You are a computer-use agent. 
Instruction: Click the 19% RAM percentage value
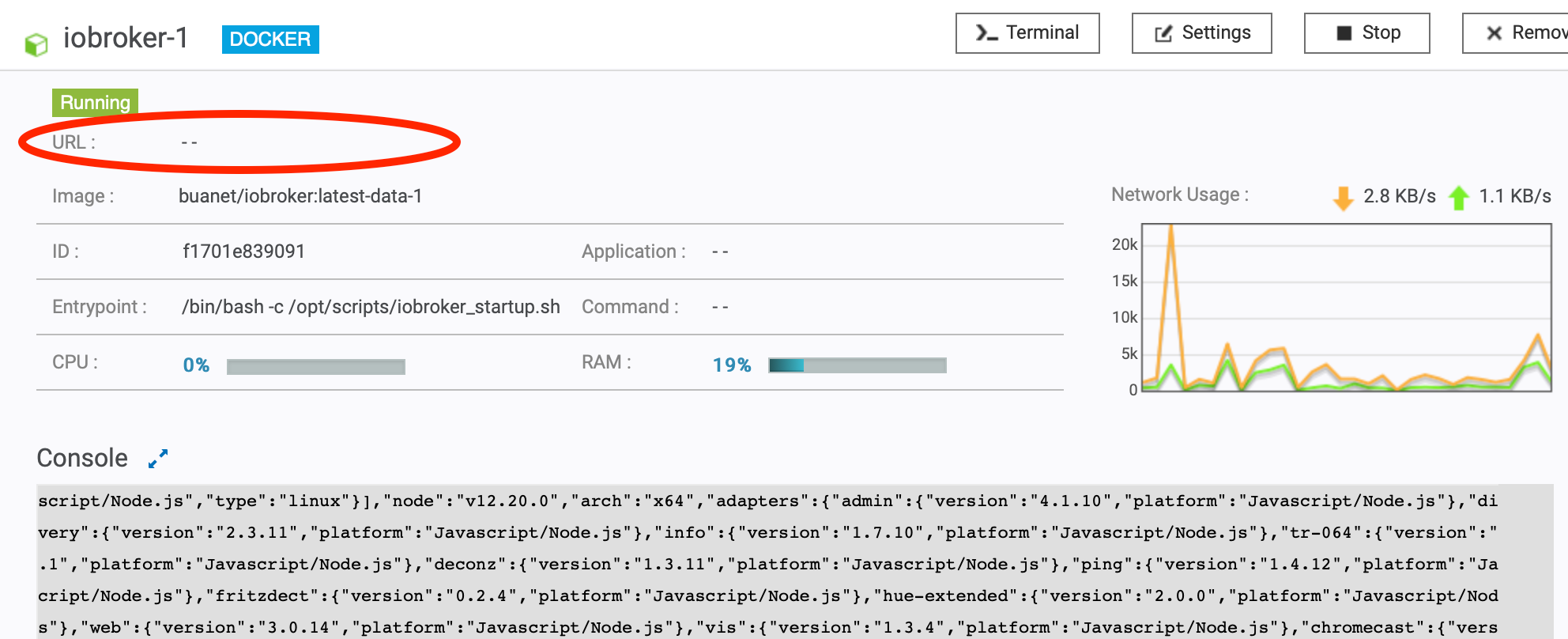point(731,365)
